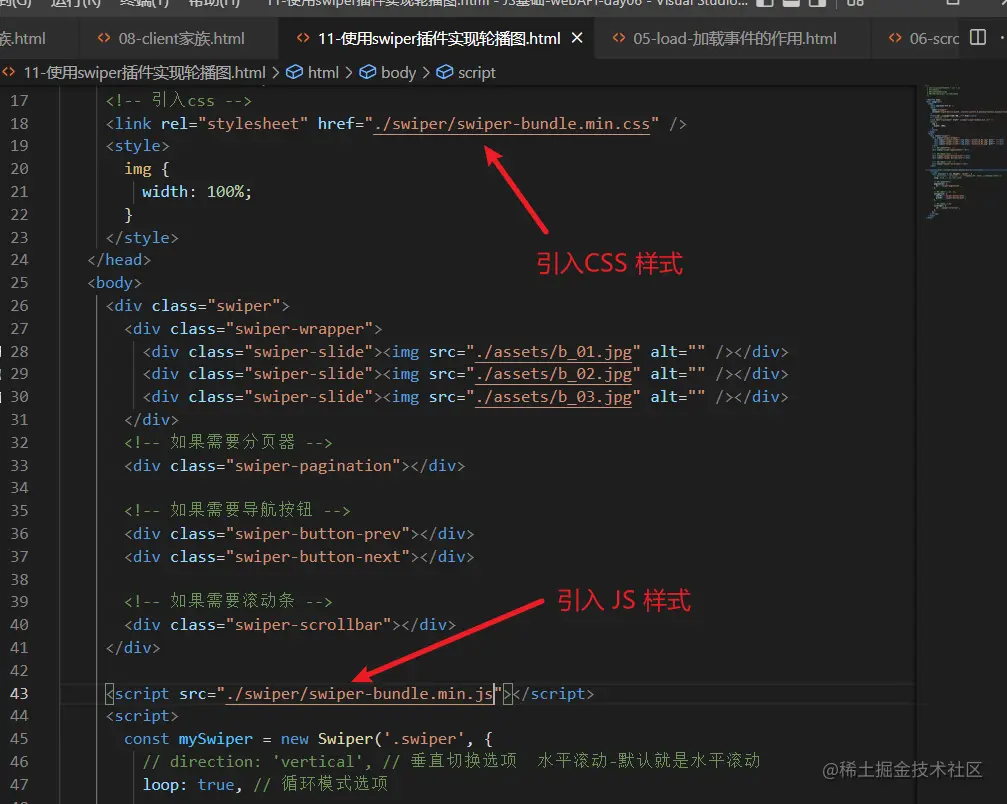Screen dimensions: 1007x804
Task: Click the split editor icon
Action: point(977,37)
